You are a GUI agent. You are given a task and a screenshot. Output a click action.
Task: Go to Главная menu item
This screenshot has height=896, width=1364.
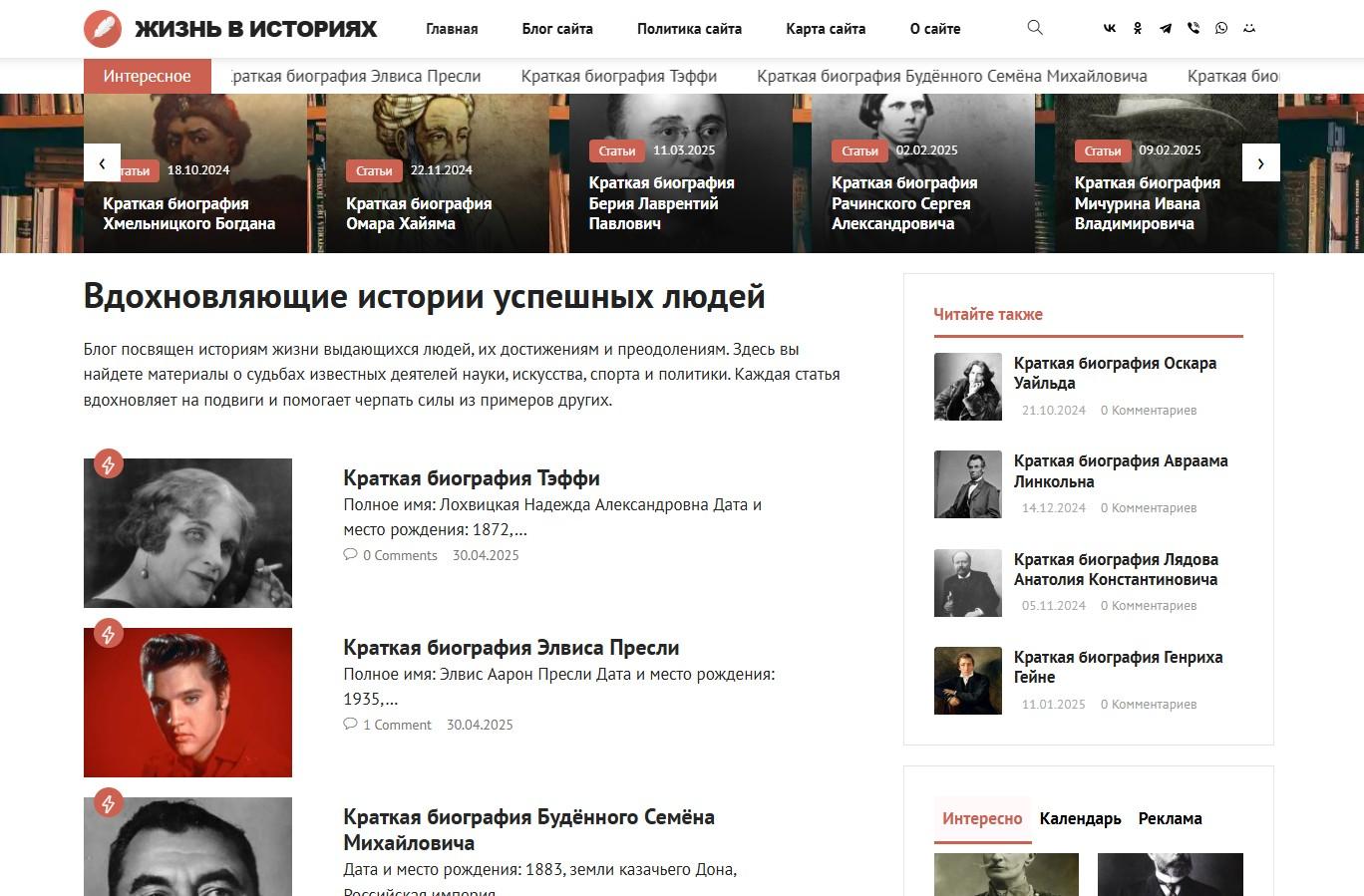click(452, 29)
